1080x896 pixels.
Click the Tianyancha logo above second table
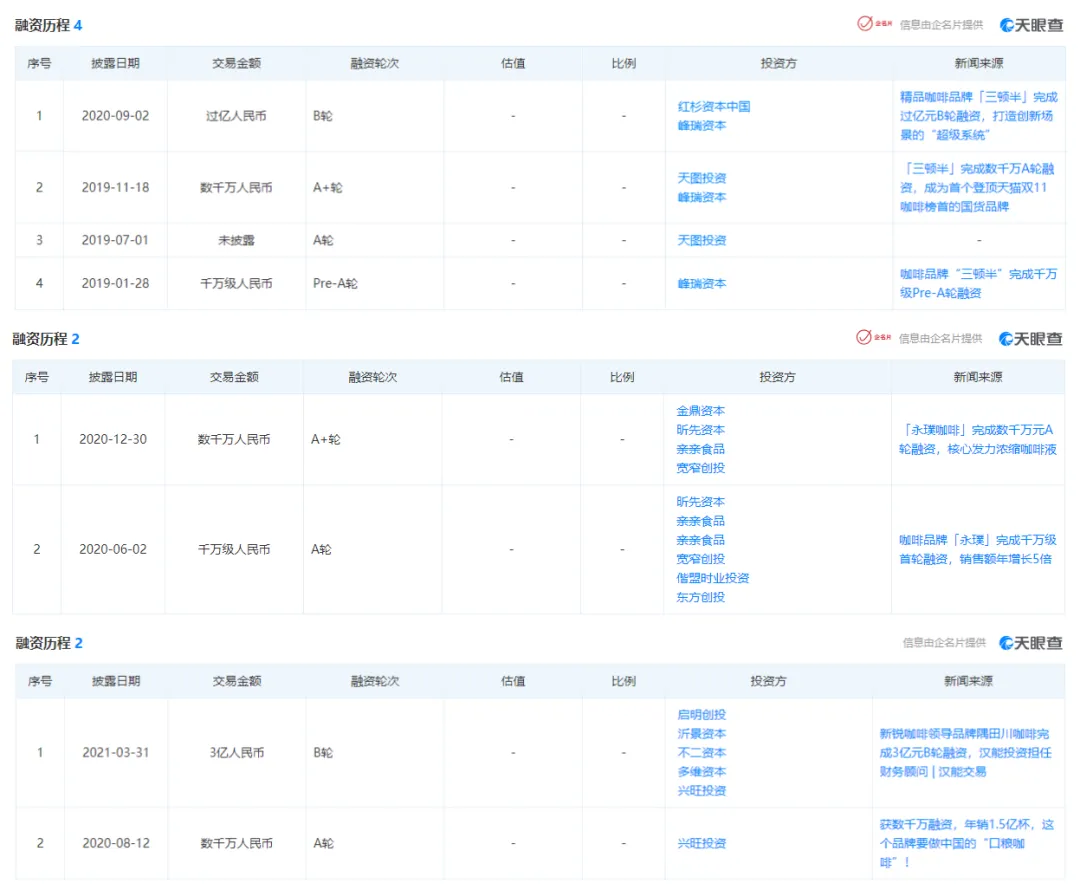point(1030,339)
